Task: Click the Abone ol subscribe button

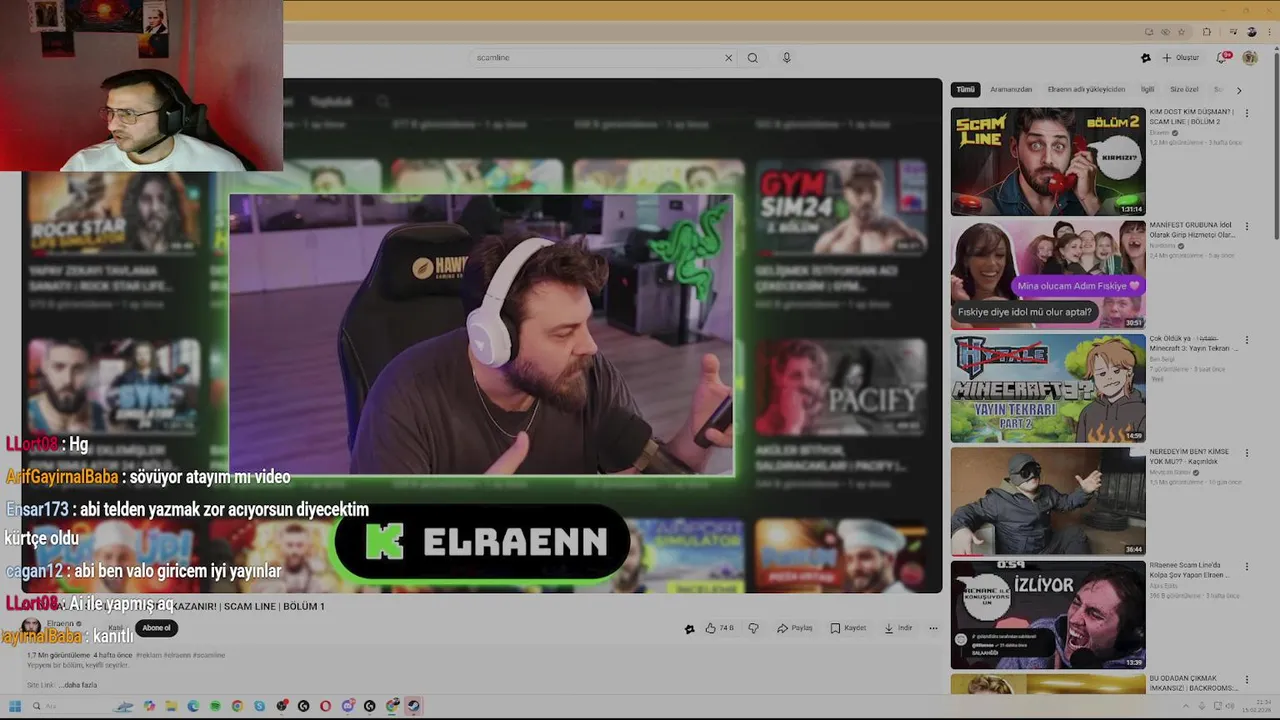Action: point(156,628)
